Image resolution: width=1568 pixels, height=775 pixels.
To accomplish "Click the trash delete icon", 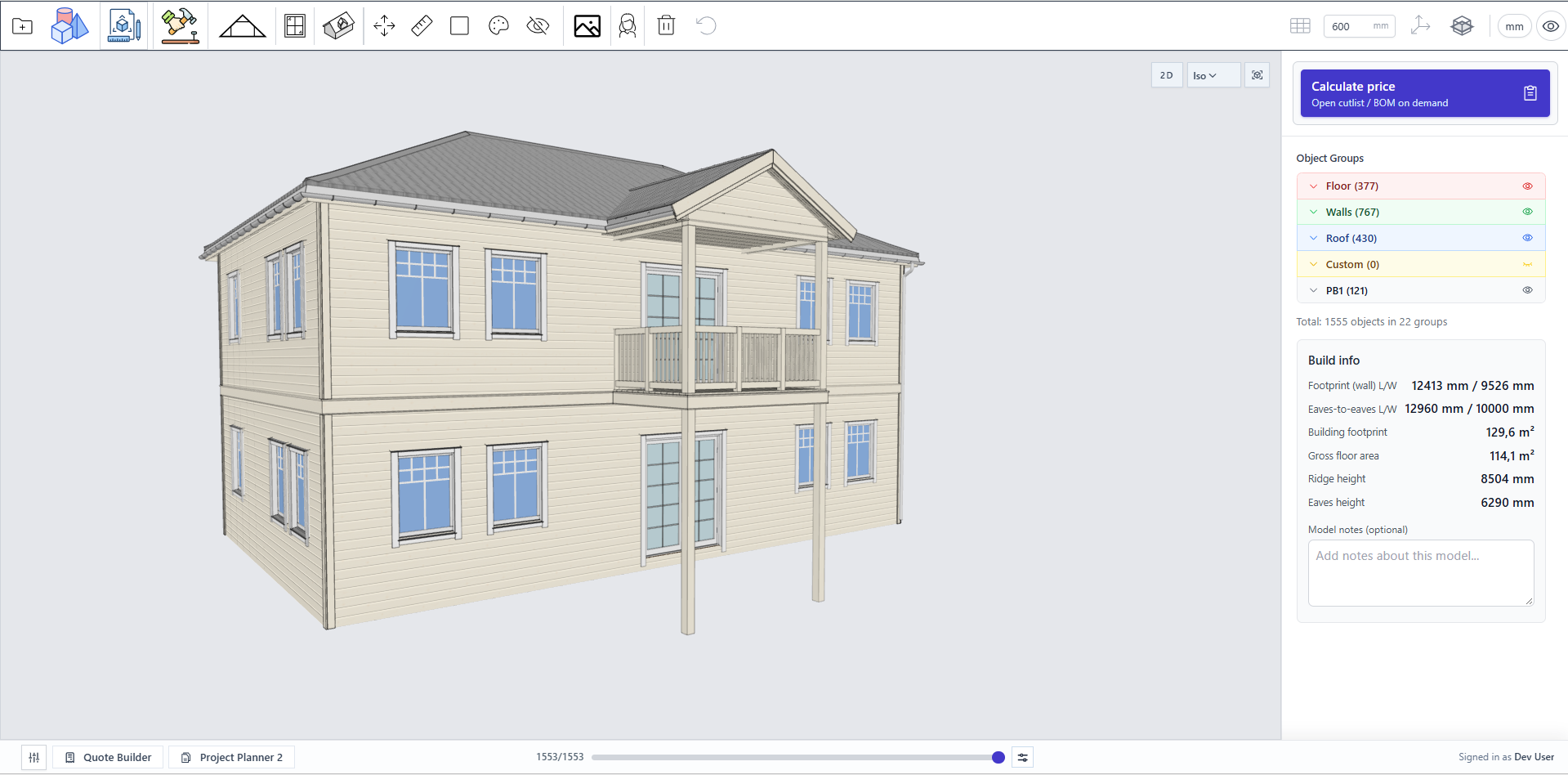I will (x=667, y=26).
